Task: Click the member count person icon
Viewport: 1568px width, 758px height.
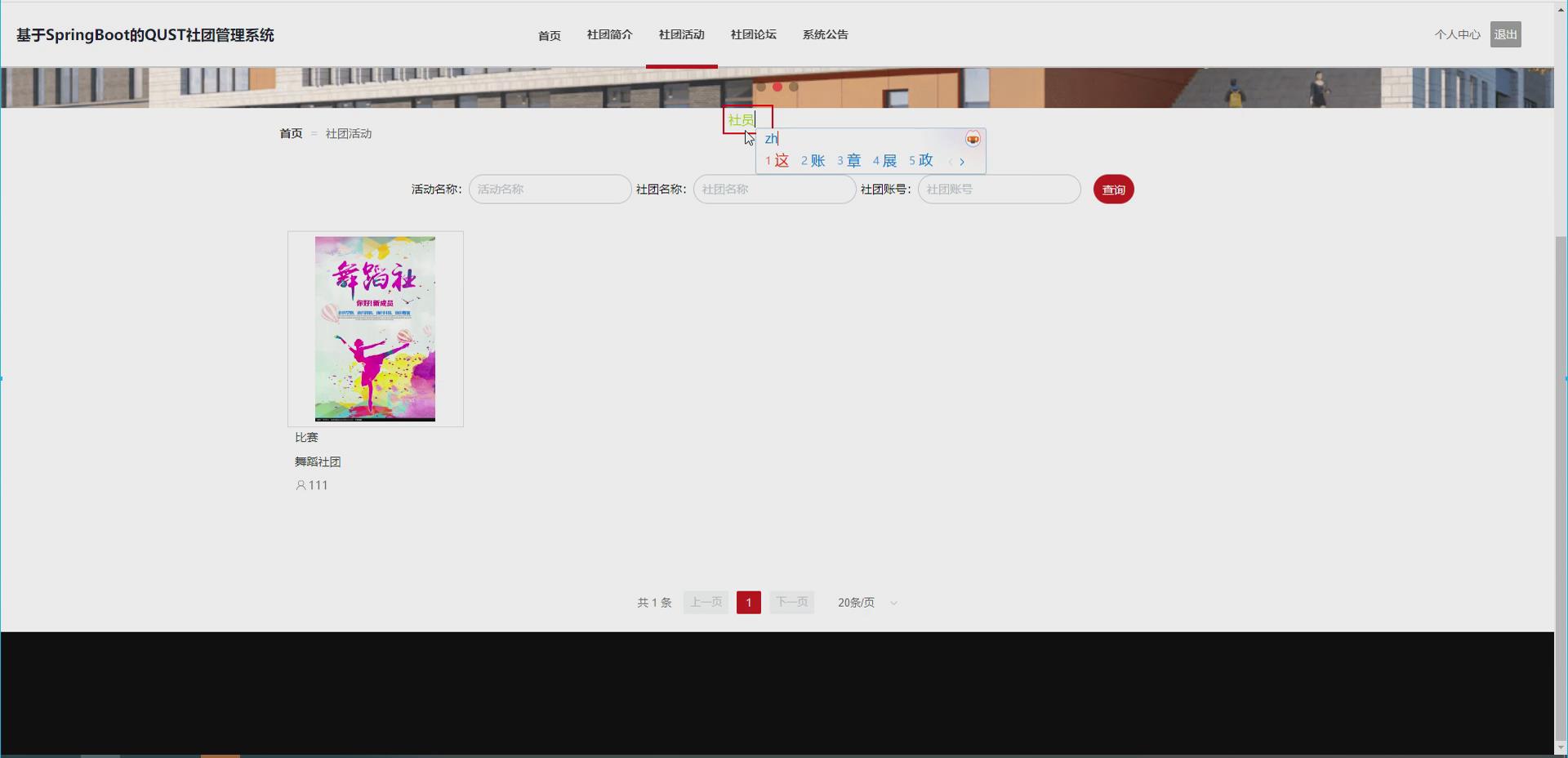Action: click(301, 485)
